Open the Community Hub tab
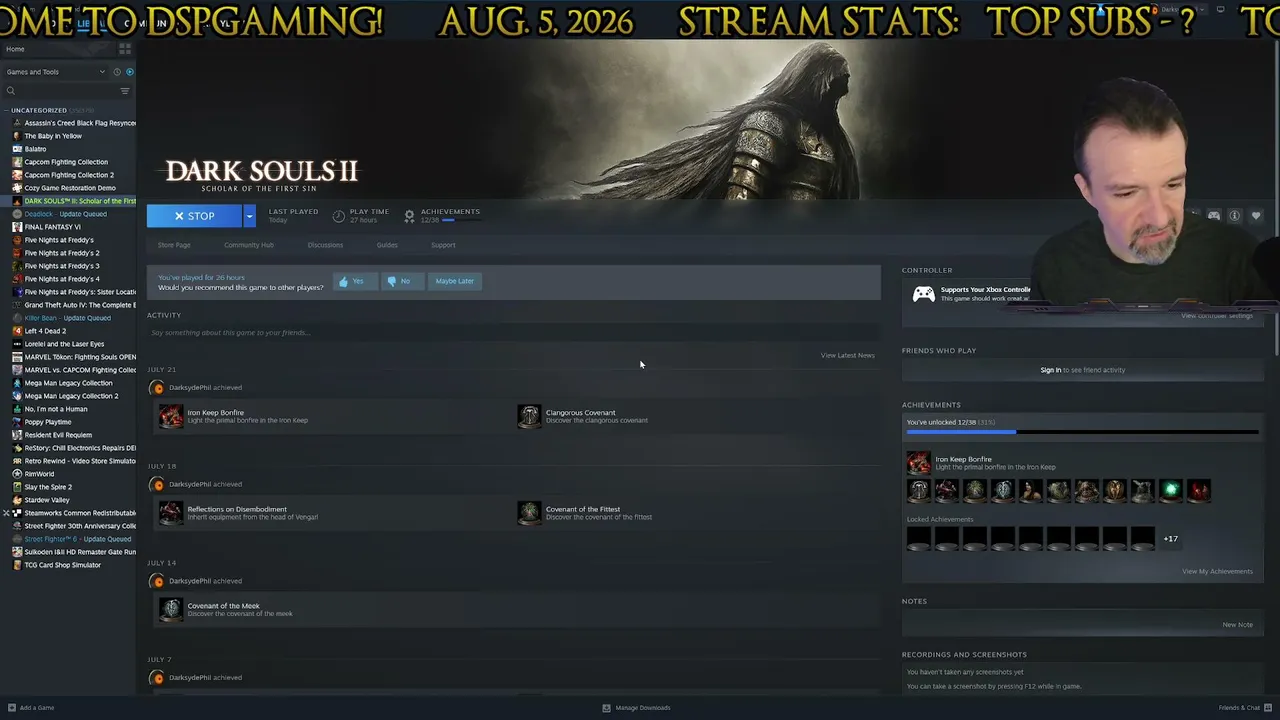This screenshot has height=720, width=1280. [x=249, y=245]
